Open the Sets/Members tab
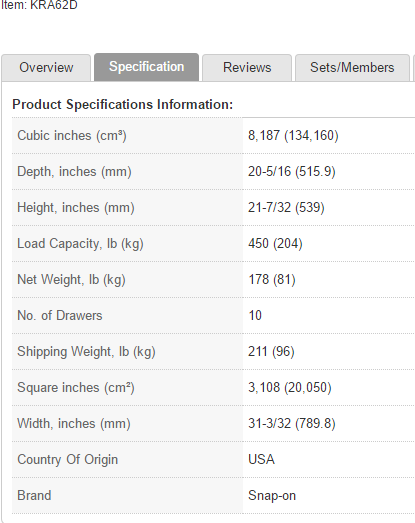 click(x=352, y=68)
